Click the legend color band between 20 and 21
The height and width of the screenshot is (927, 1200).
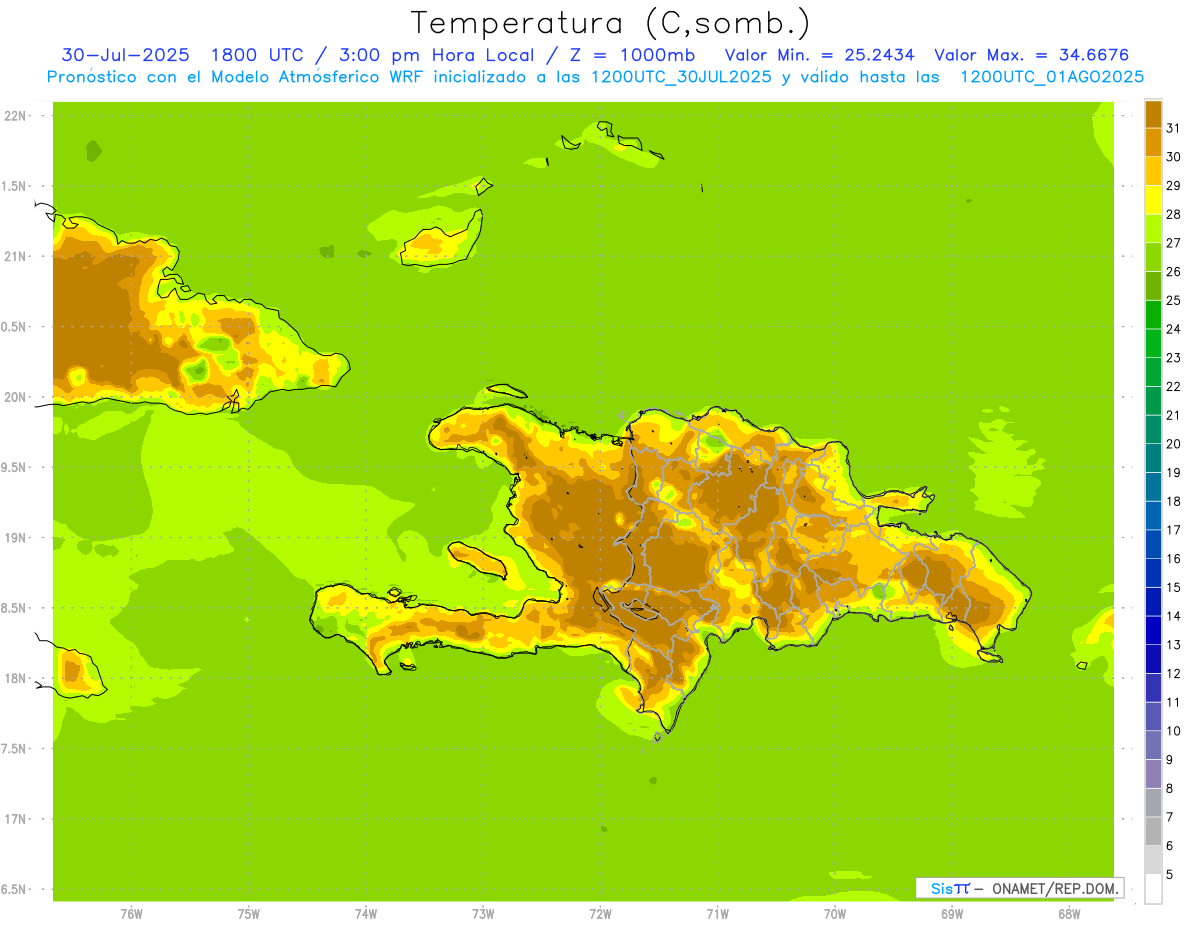coord(1153,429)
